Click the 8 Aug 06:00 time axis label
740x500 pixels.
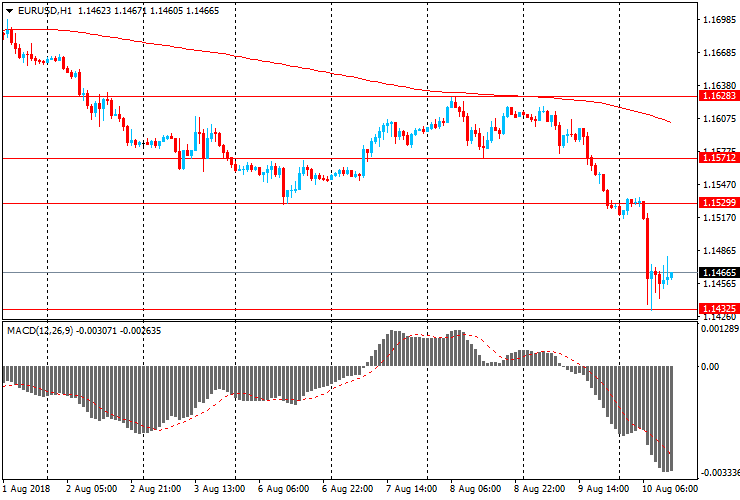point(476,489)
